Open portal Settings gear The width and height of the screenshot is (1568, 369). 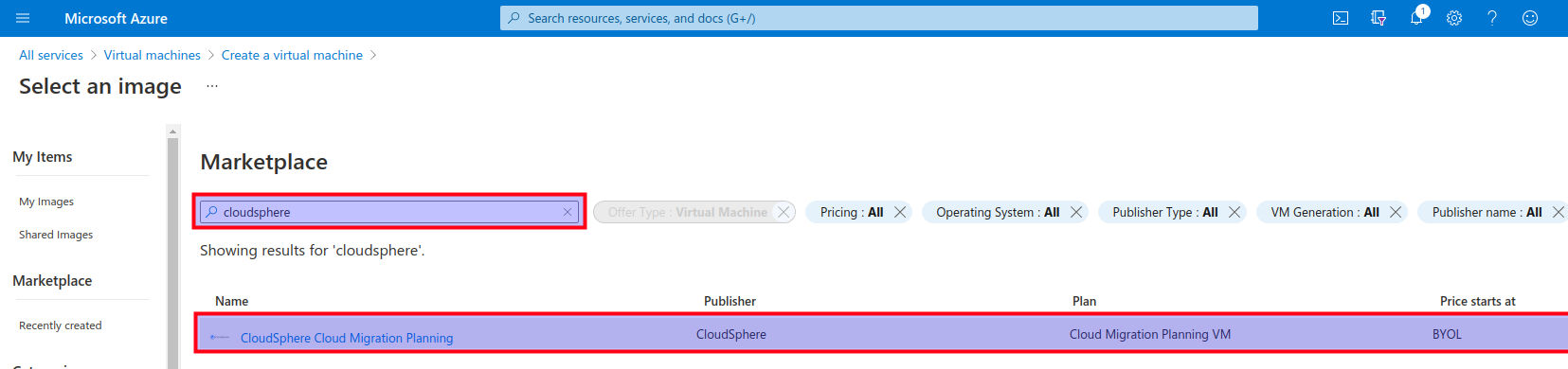coord(1454,18)
